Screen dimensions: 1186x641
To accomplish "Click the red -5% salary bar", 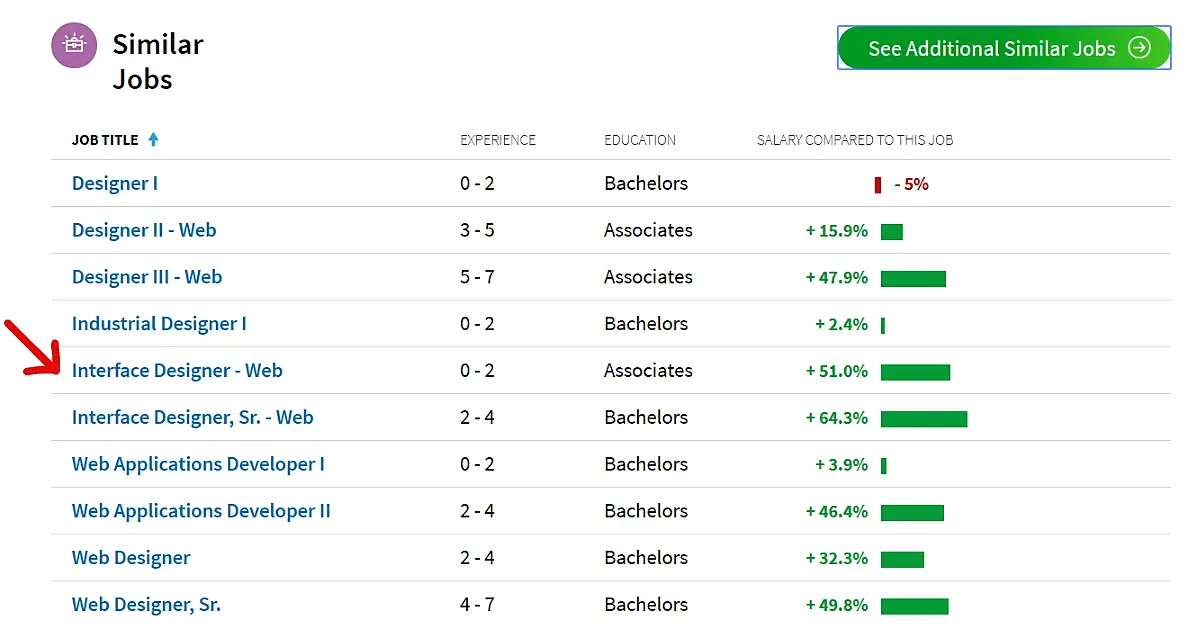I will pyautogui.click(x=878, y=185).
